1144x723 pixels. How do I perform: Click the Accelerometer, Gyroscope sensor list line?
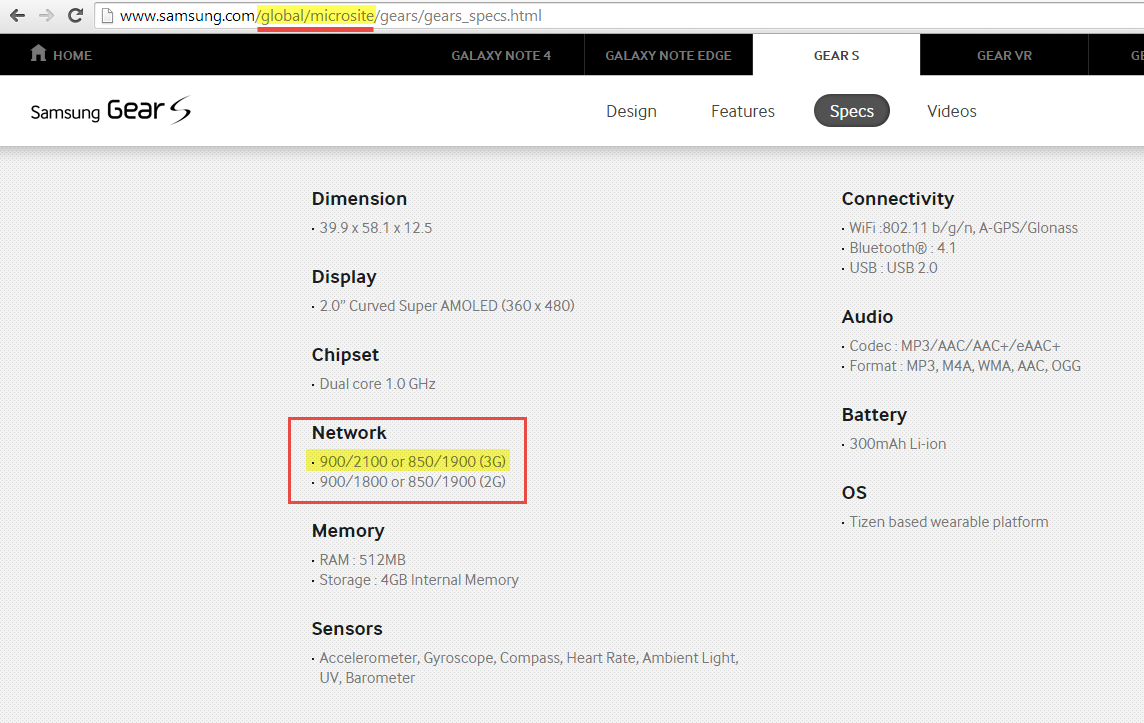pyautogui.click(x=529, y=657)
